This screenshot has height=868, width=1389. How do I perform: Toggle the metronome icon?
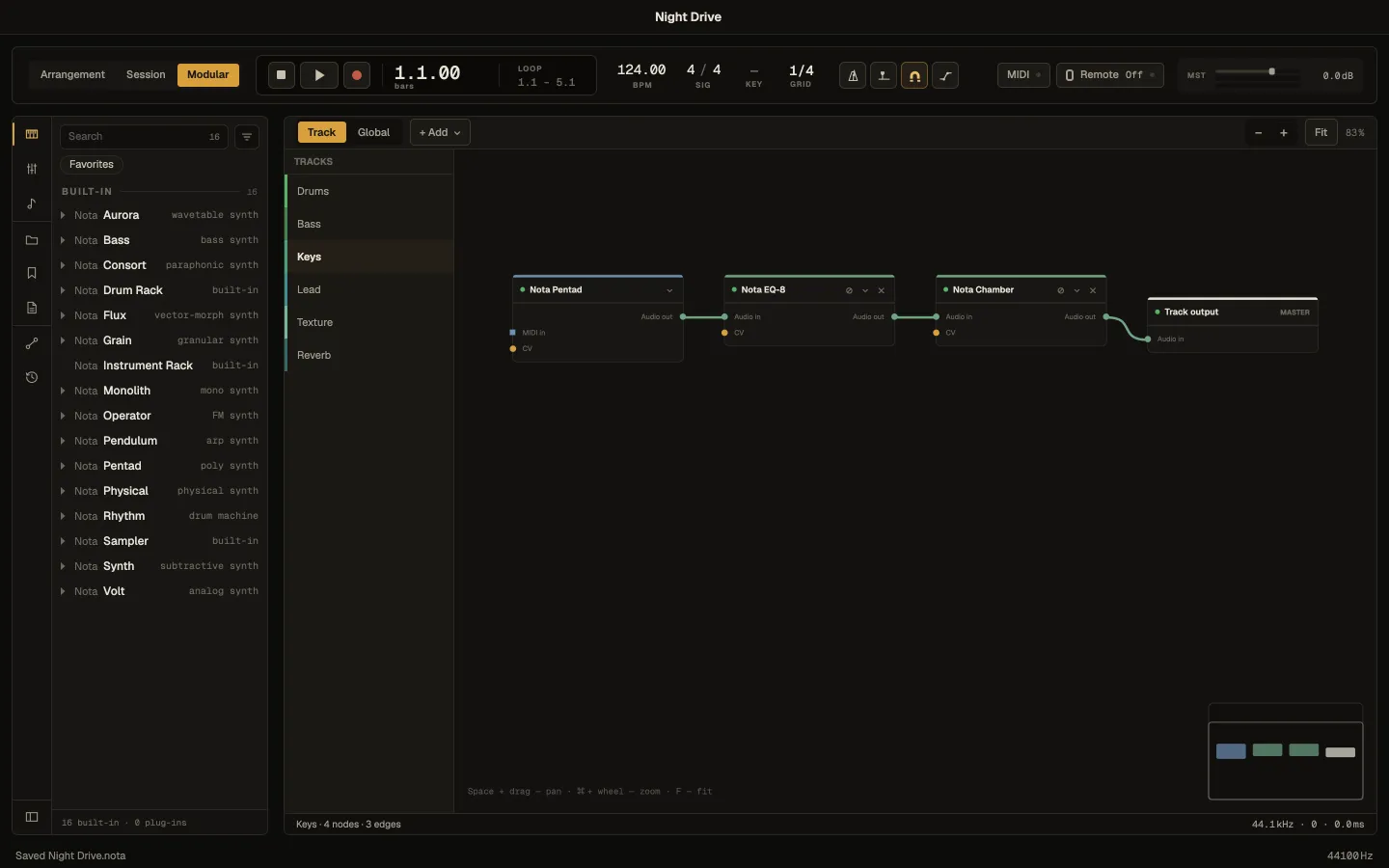click(853, 75)
